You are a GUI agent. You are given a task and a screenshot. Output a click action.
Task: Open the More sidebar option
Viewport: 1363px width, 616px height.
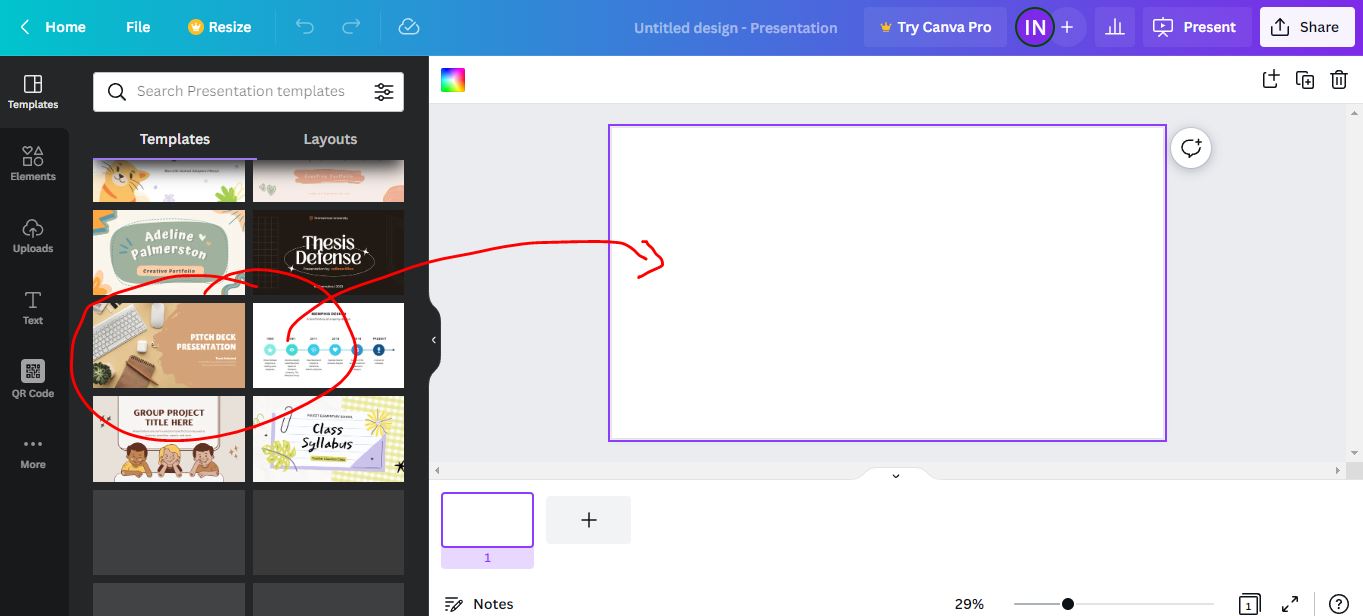(x=33, y=451)
